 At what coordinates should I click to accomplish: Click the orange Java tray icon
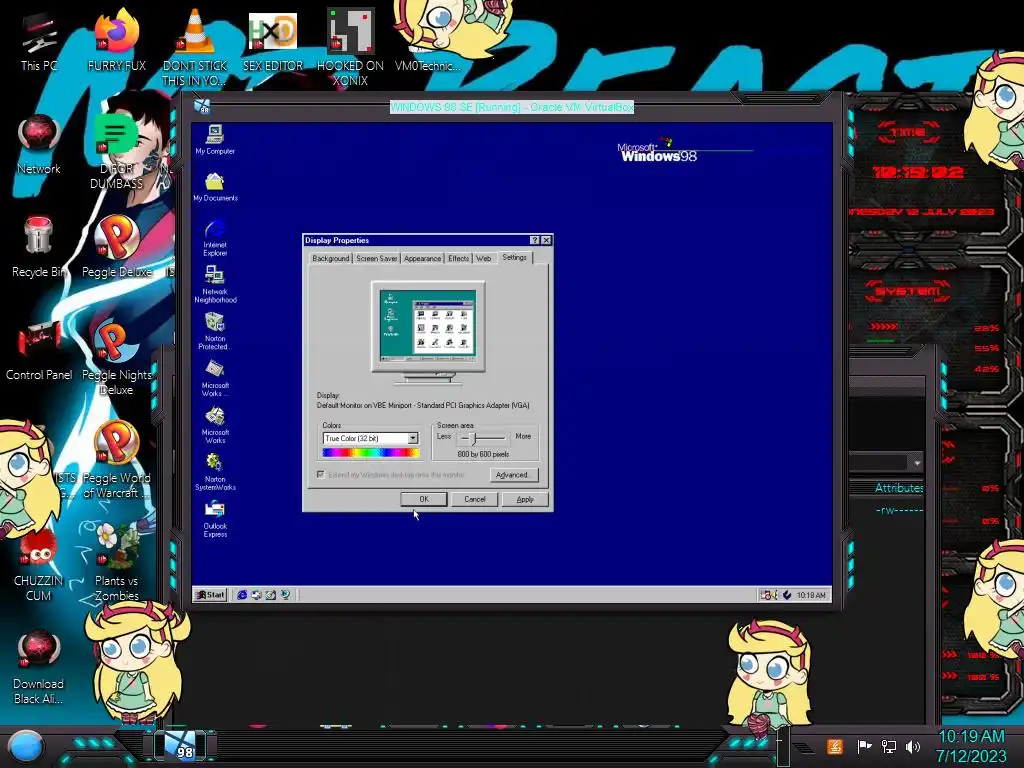pos(835,746)
